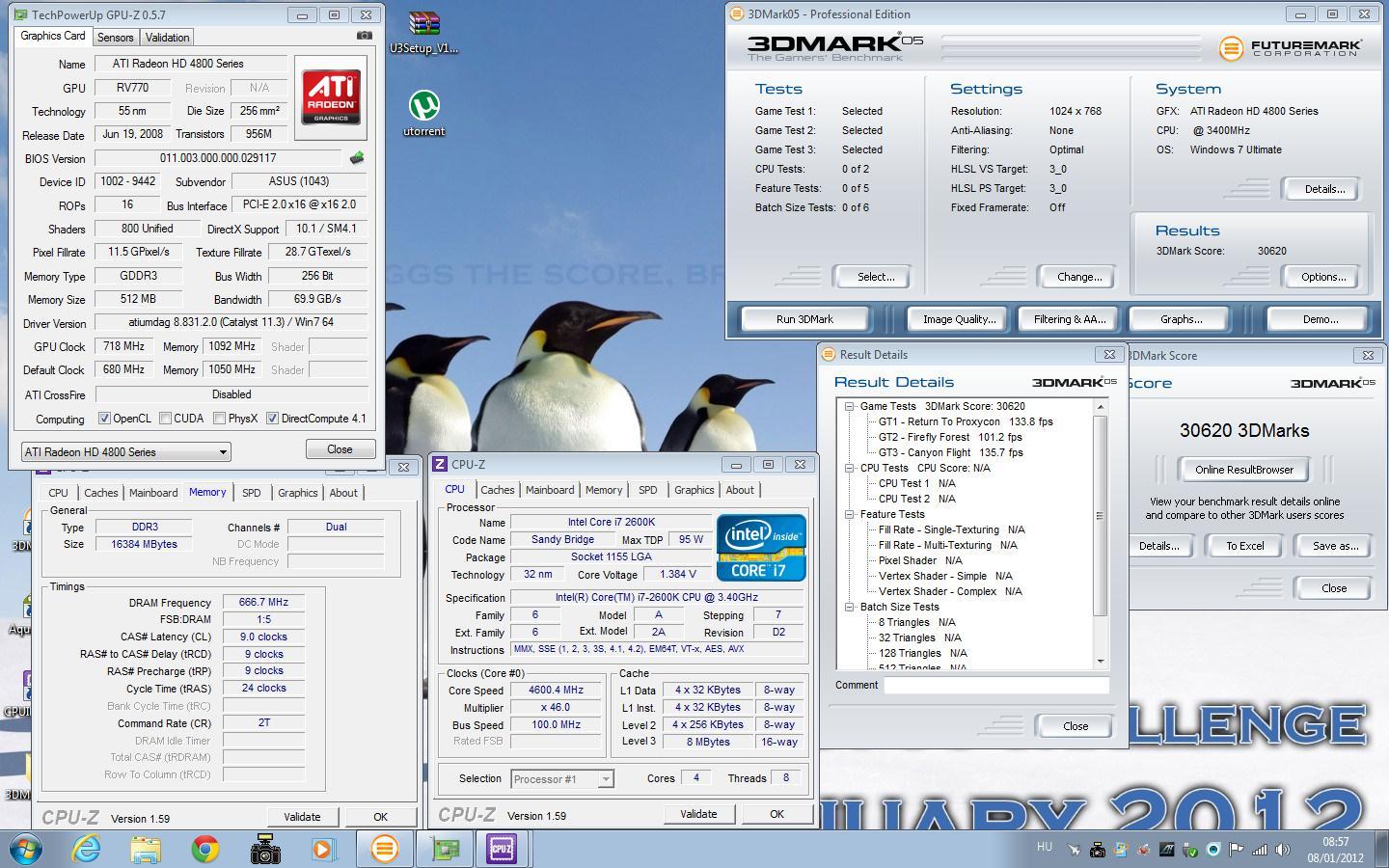Open Internet Explorer from the taskbar
Viewport: 1389px width, 868px height.
point(87,849)
